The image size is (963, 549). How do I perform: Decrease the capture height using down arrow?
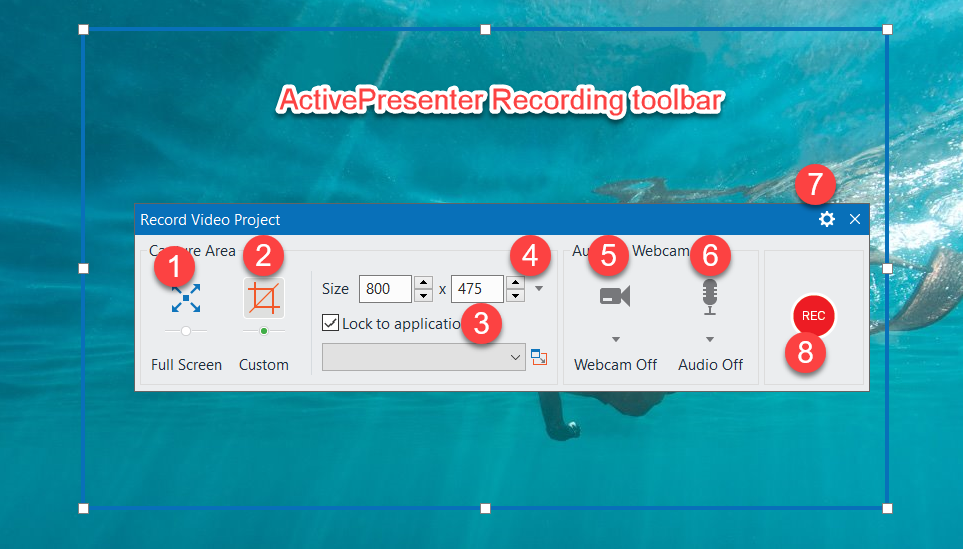(x=515, y=295)
